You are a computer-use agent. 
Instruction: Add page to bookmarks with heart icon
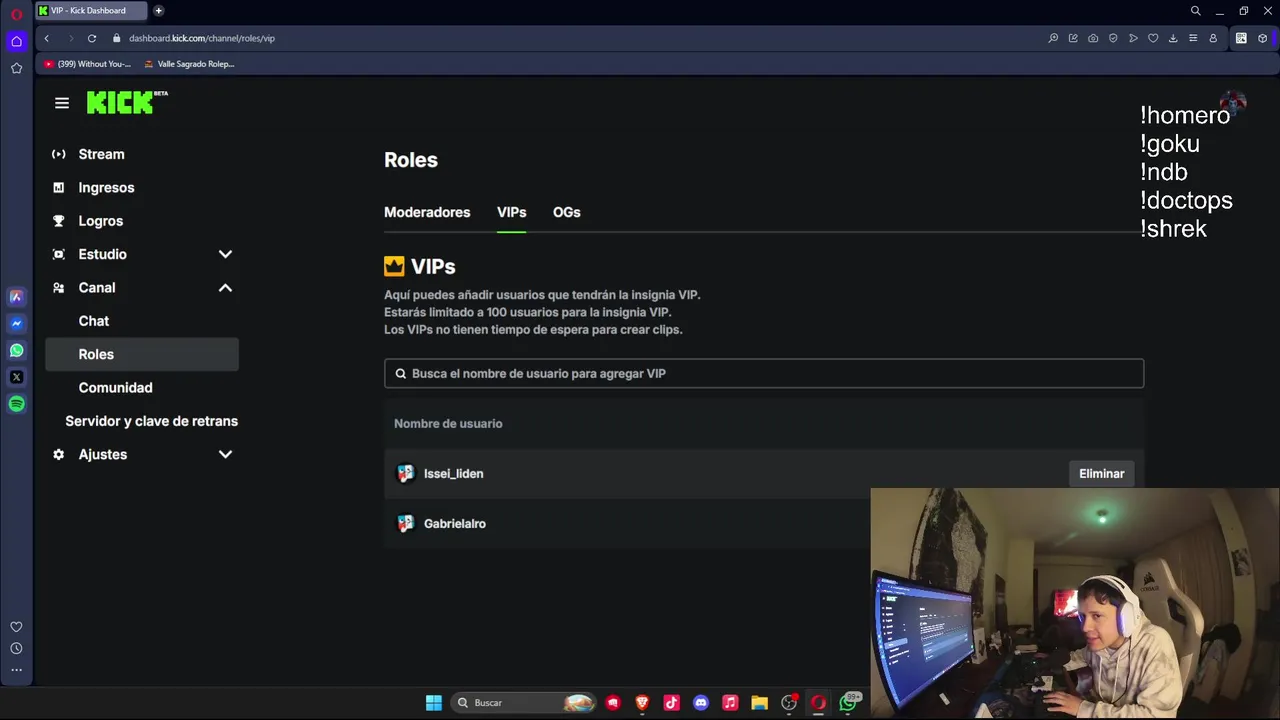pos(1153,38)
